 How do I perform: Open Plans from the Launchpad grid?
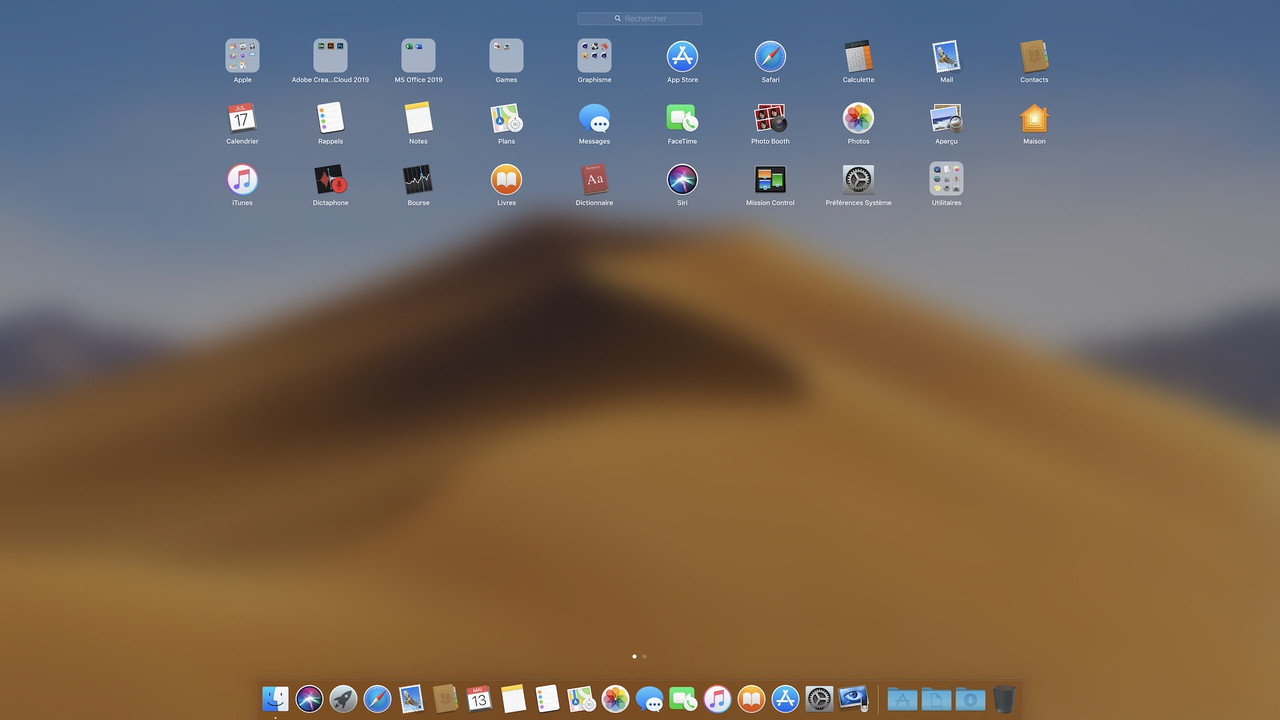(x=506, y=118)
